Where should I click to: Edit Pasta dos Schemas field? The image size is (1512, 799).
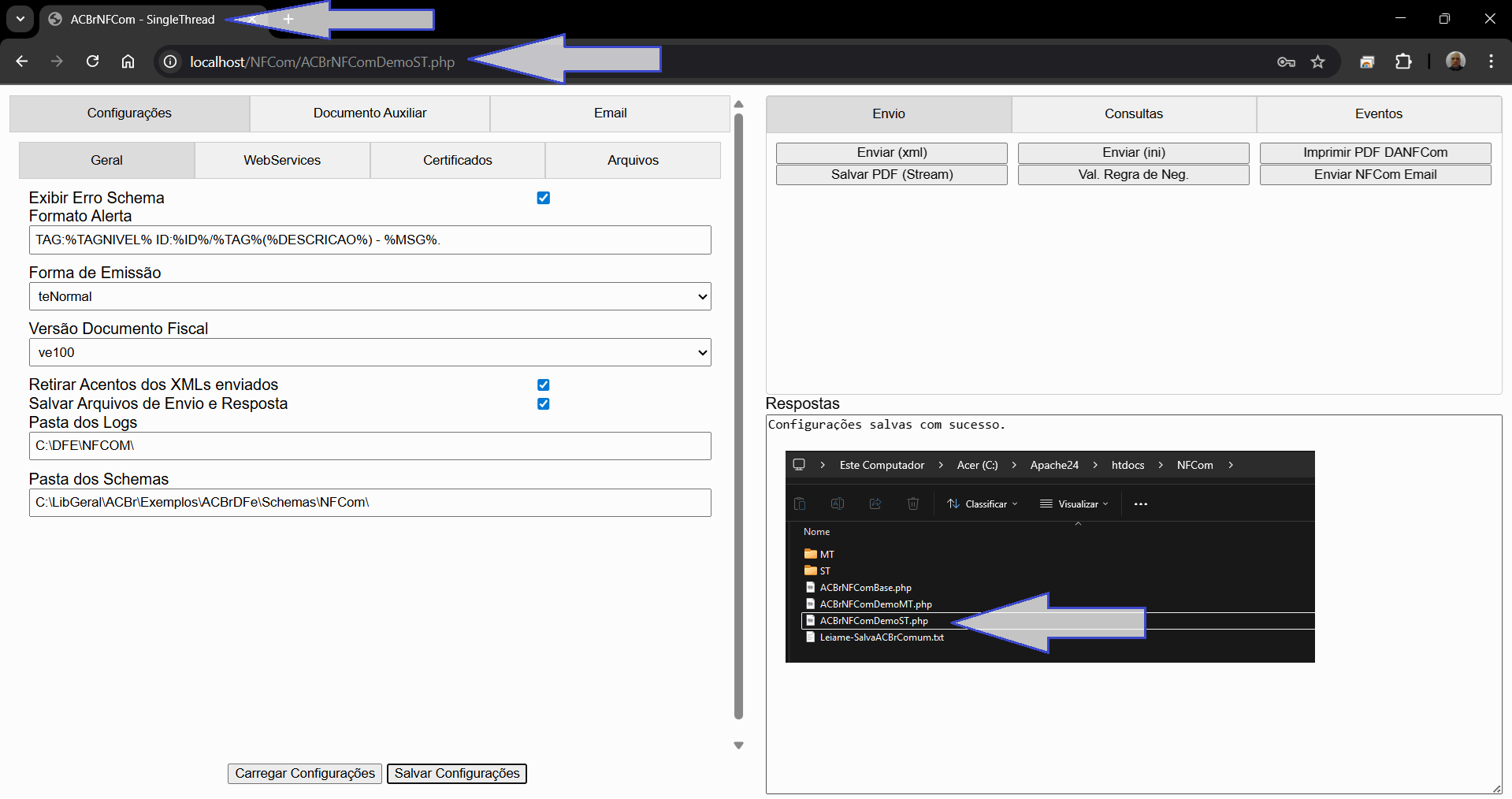(370, 503)
